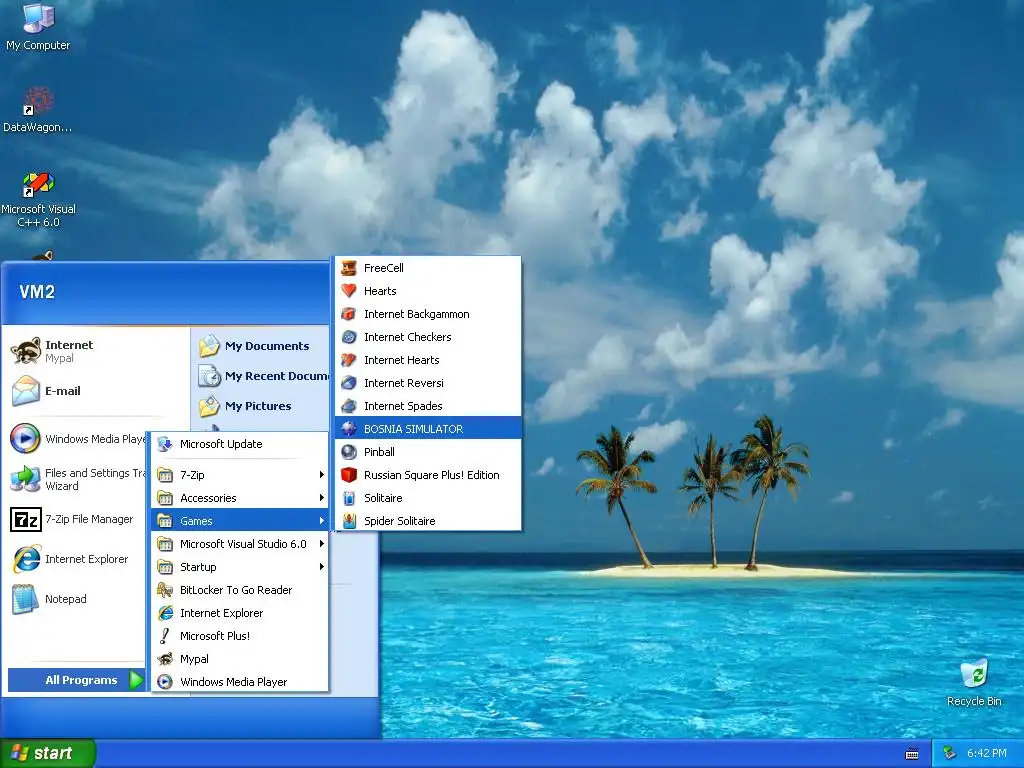The width and height of the screenshot is (1024, 768).
Task: Click the taskbar keyboard icon
Action: point(912,754)
